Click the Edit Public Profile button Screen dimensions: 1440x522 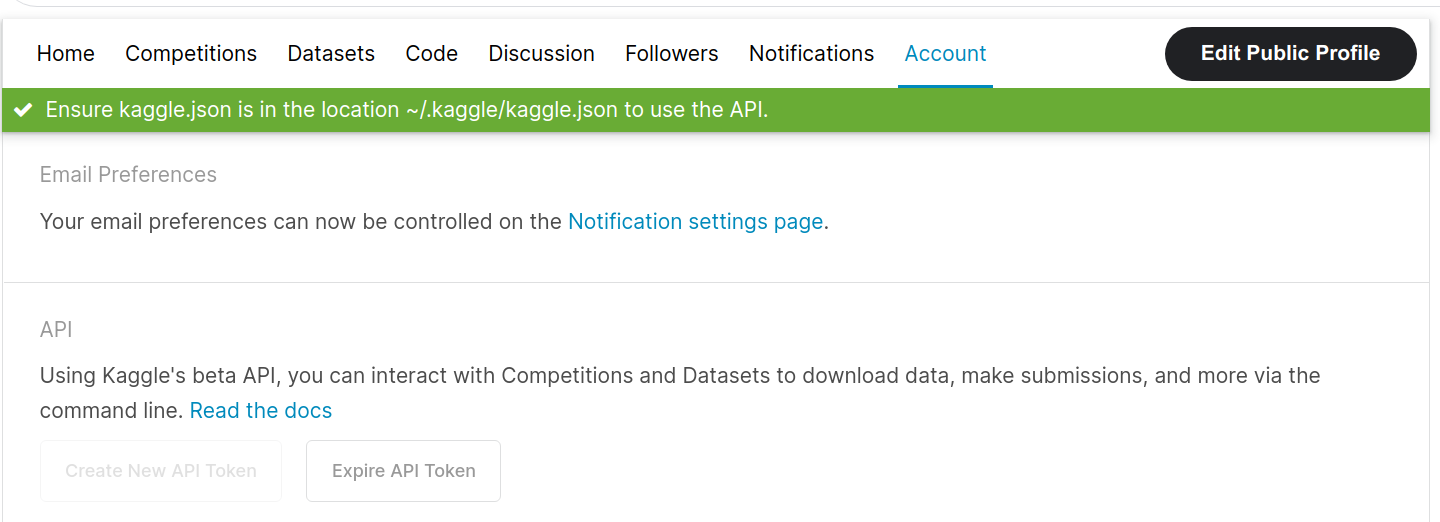point(1290,54)
